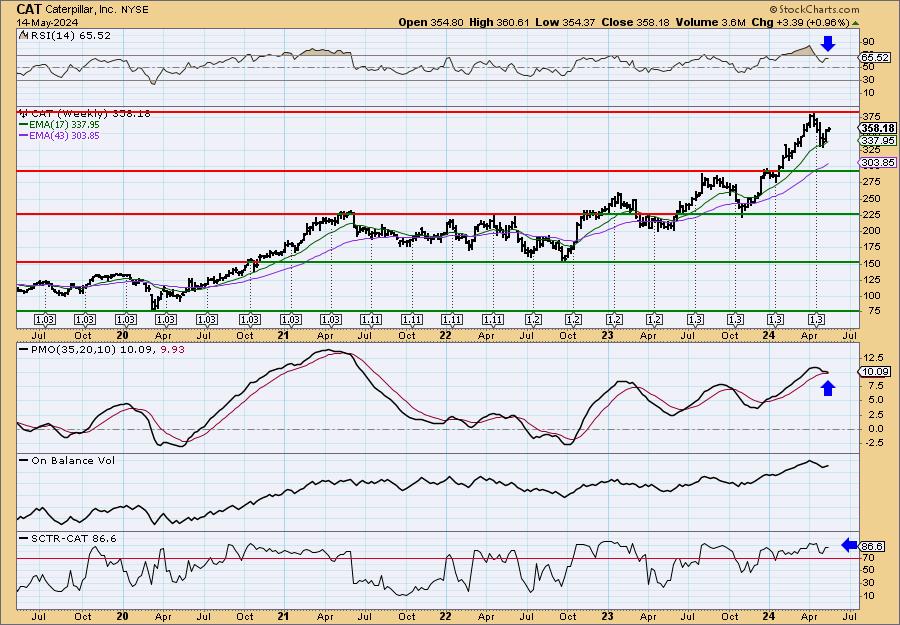Click the year 21 label on bottom date axis
The height and width of the screenshot is (625, 900).
point(283,616)
